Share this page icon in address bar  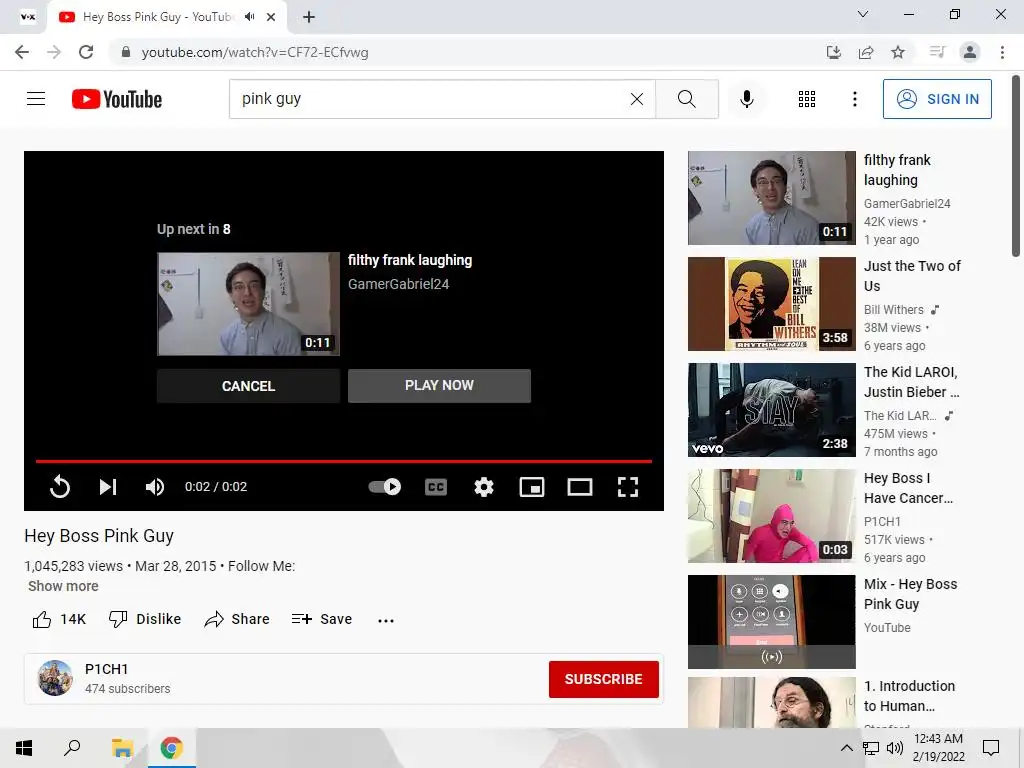tap(866, 52)
